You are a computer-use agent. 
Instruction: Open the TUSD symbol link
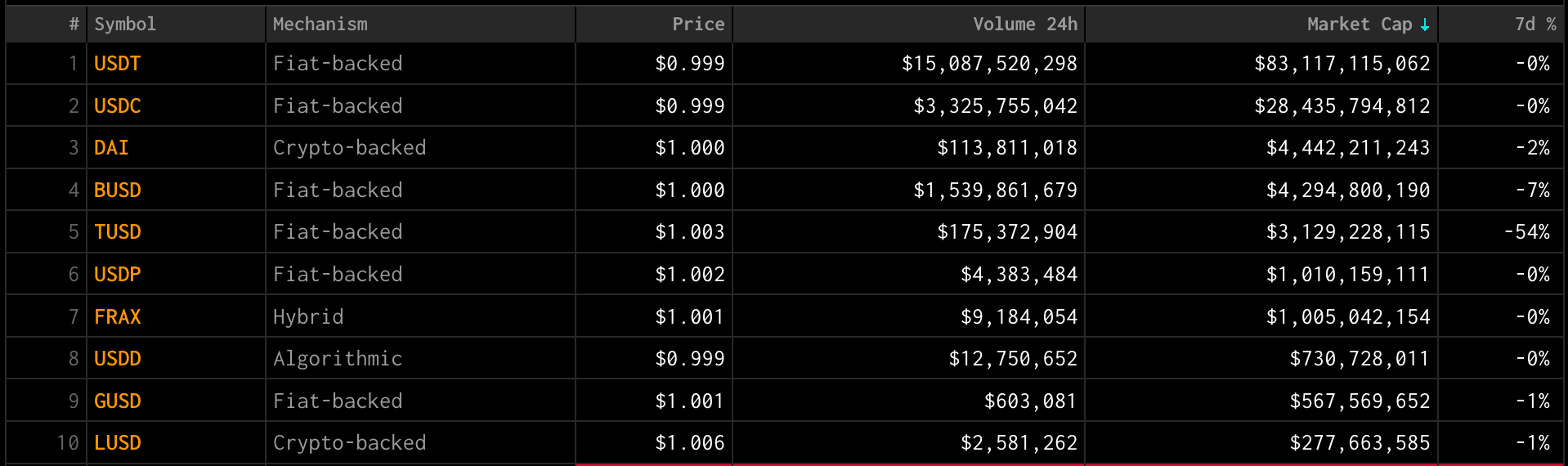click(118, 232)
